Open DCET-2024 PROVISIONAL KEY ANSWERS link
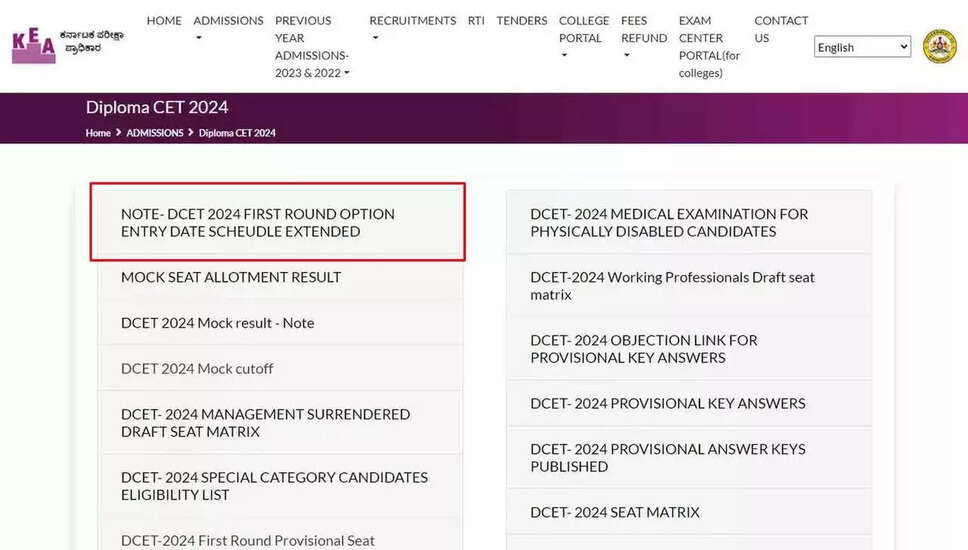968x550 pixels. tap(667, 403)
